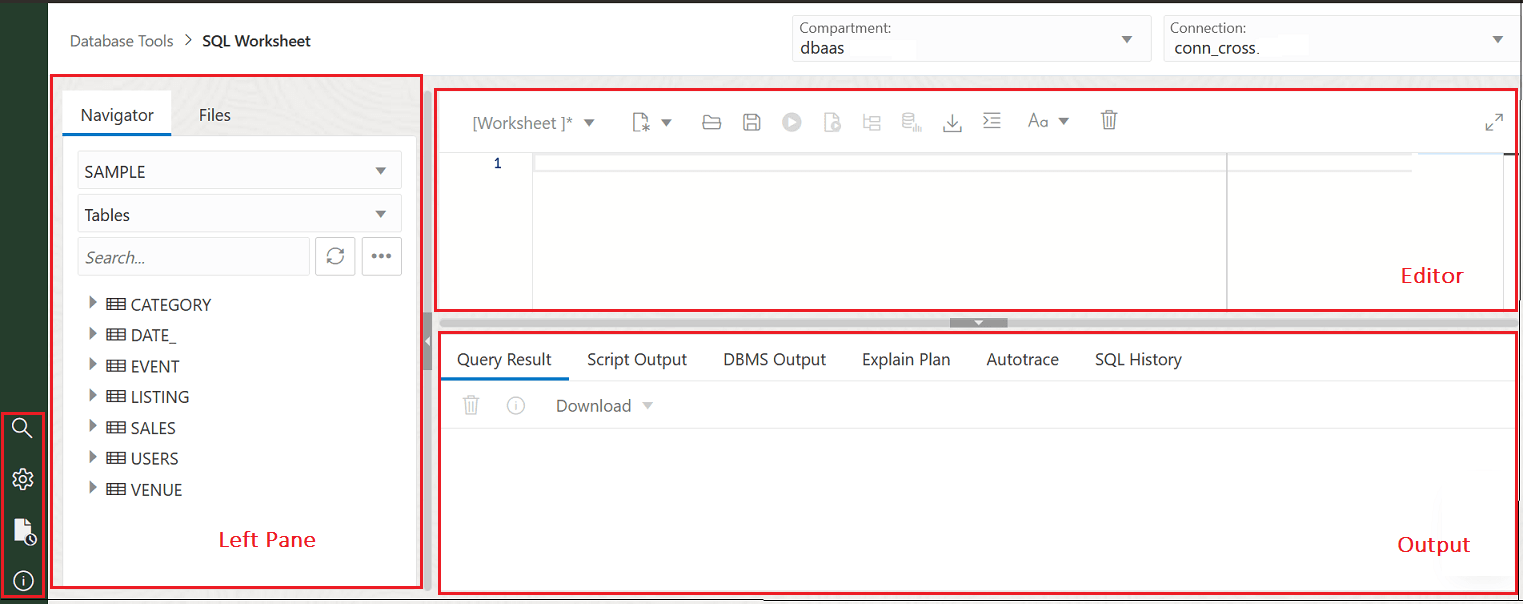Image resolution: width=1523 pixels, height=604 pixels.
Task: Expand the SALES table node
Action: click(x=93, y=427)
